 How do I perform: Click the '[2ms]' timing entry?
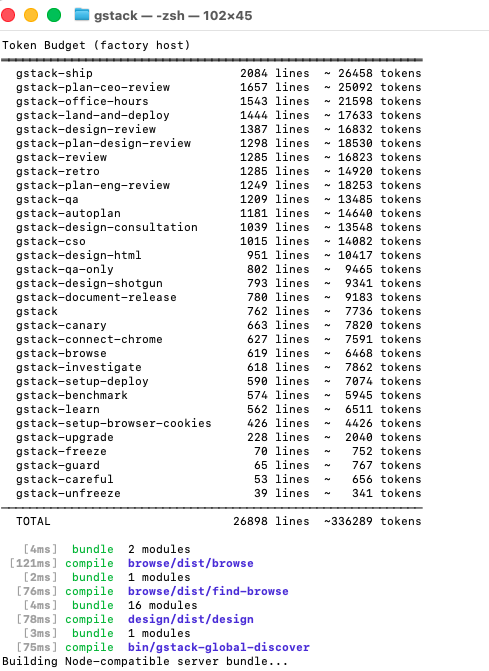click(x=40, y=578)
